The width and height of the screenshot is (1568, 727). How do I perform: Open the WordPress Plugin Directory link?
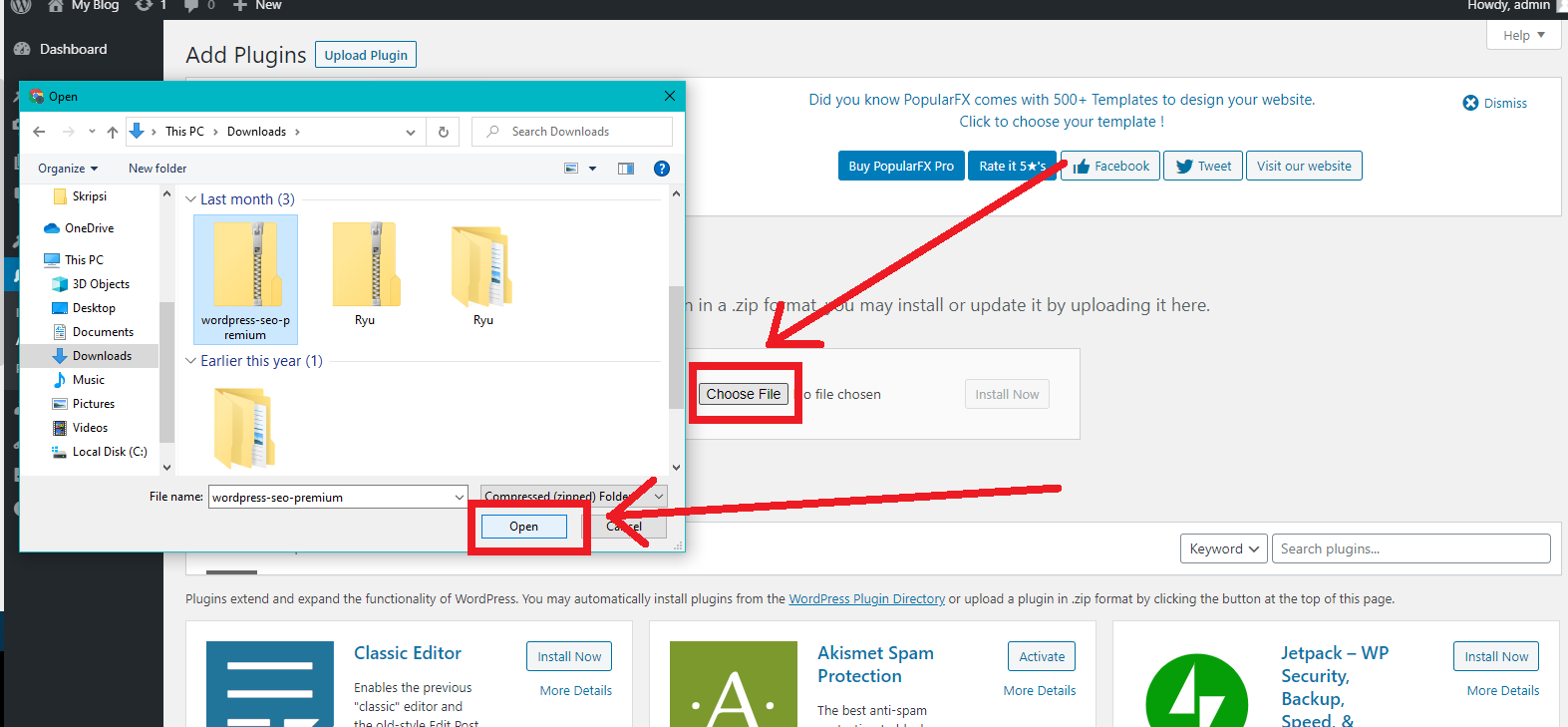[x=867, y=599]
